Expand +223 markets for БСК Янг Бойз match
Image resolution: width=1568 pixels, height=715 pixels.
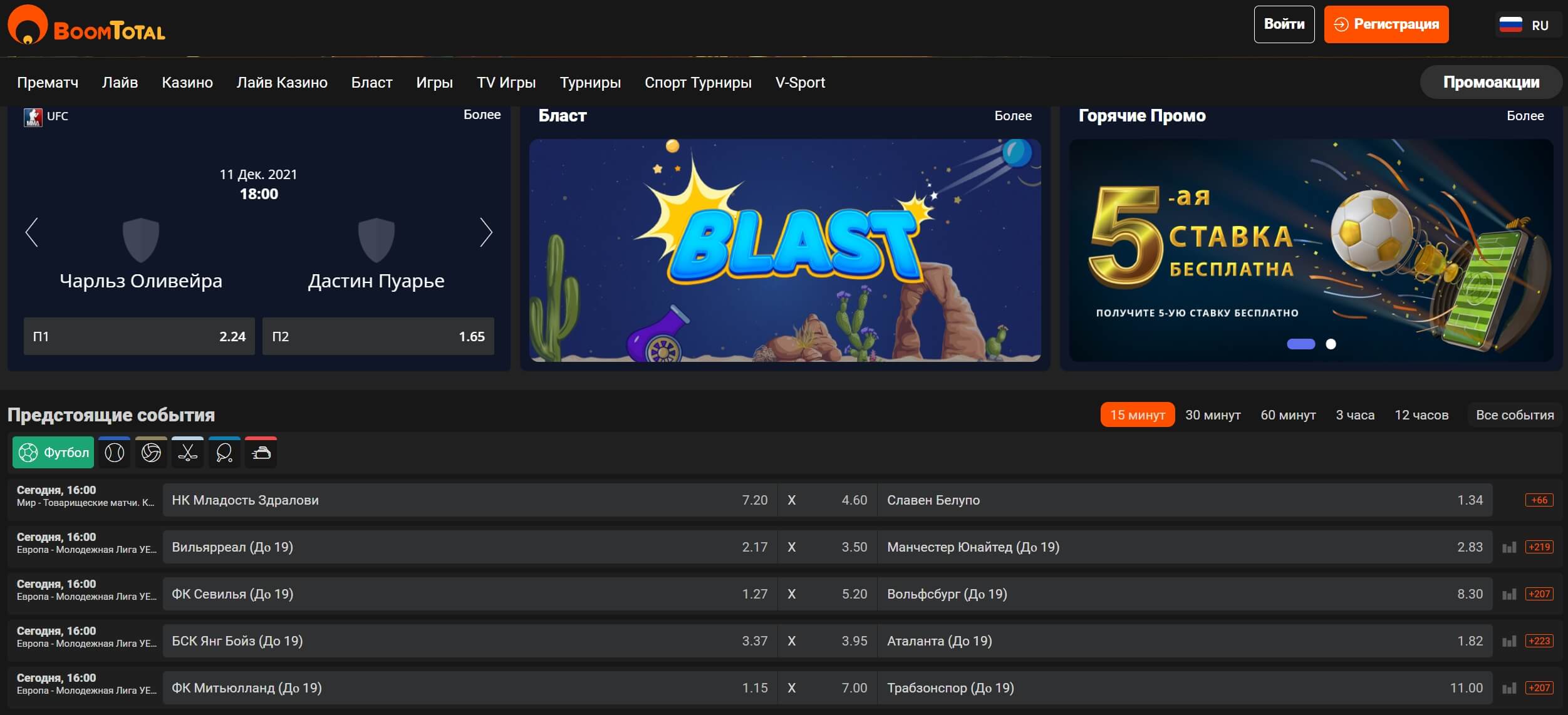1539,640
